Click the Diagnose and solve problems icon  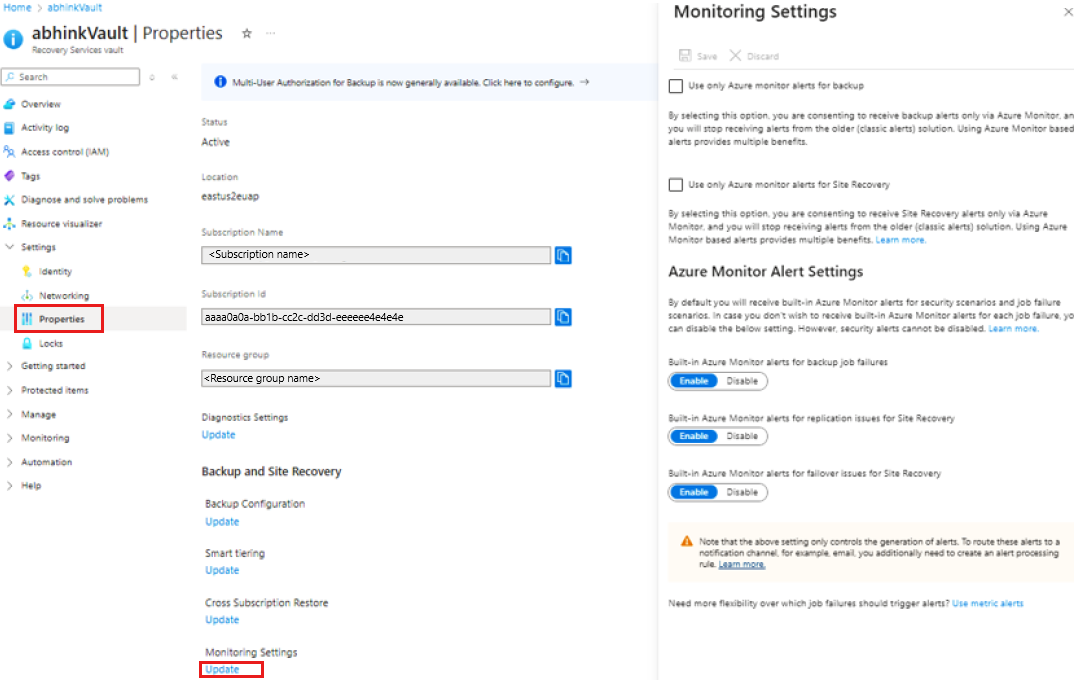(x=9, y=200)
